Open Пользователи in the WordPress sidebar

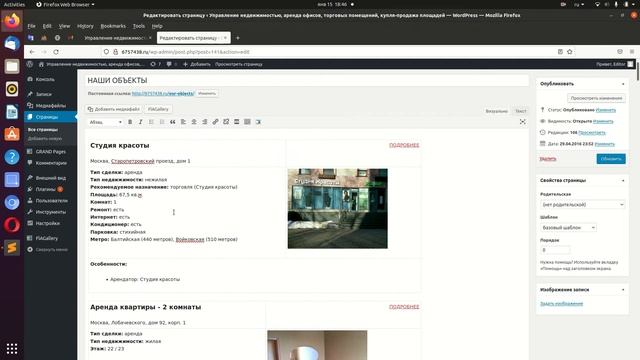click(x=52, y=201)
